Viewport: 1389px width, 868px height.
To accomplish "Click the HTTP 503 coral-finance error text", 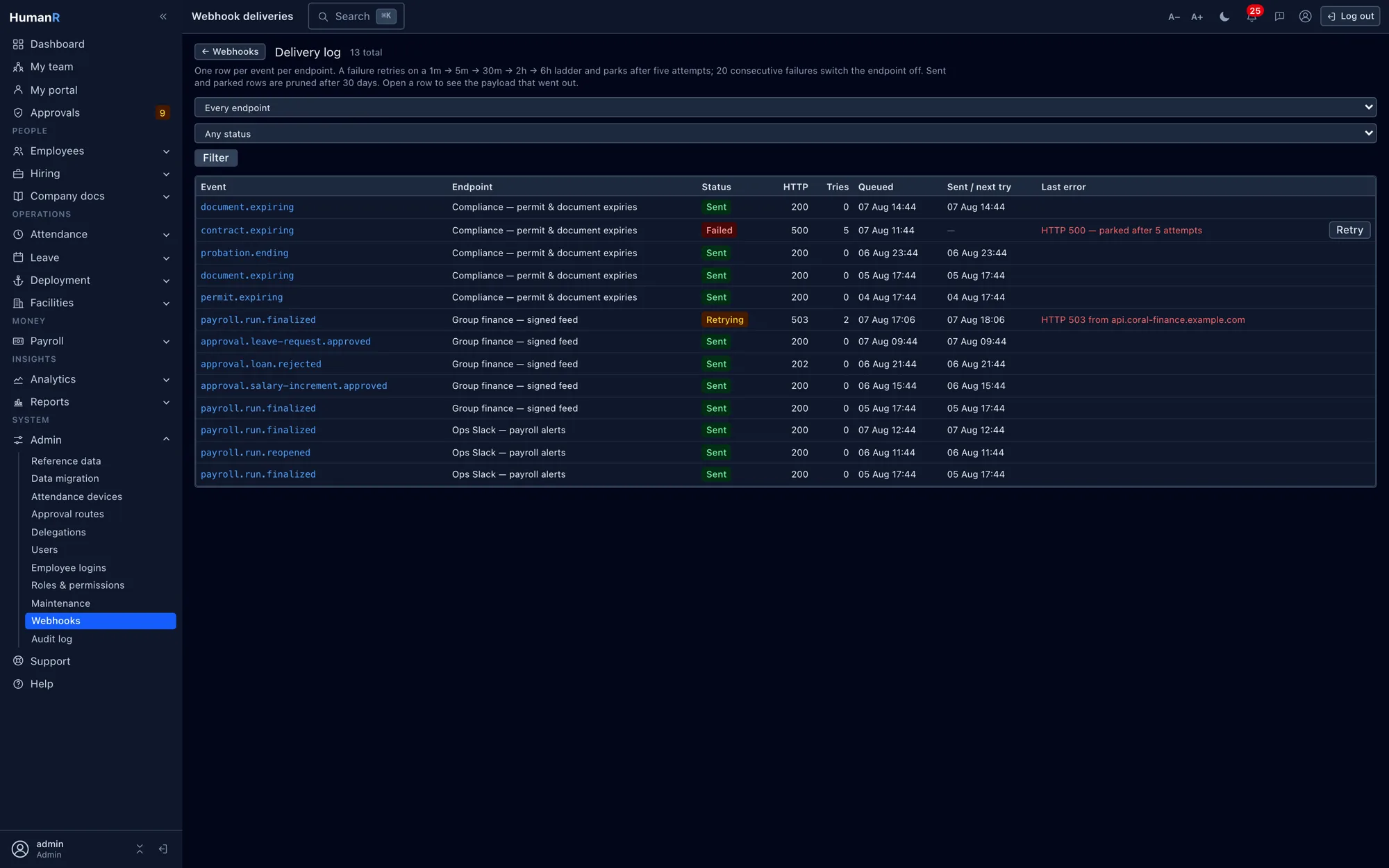I will click(x=1142, y=320).
